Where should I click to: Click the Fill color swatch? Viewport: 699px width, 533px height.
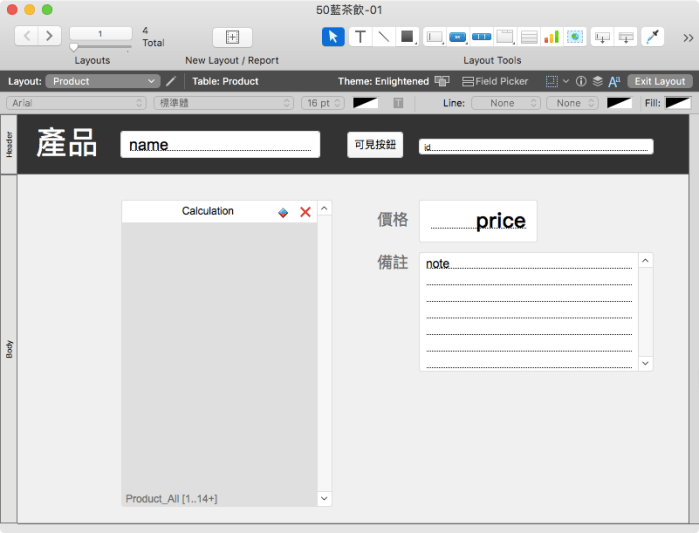pyautogui.click(x=678, y=103)
